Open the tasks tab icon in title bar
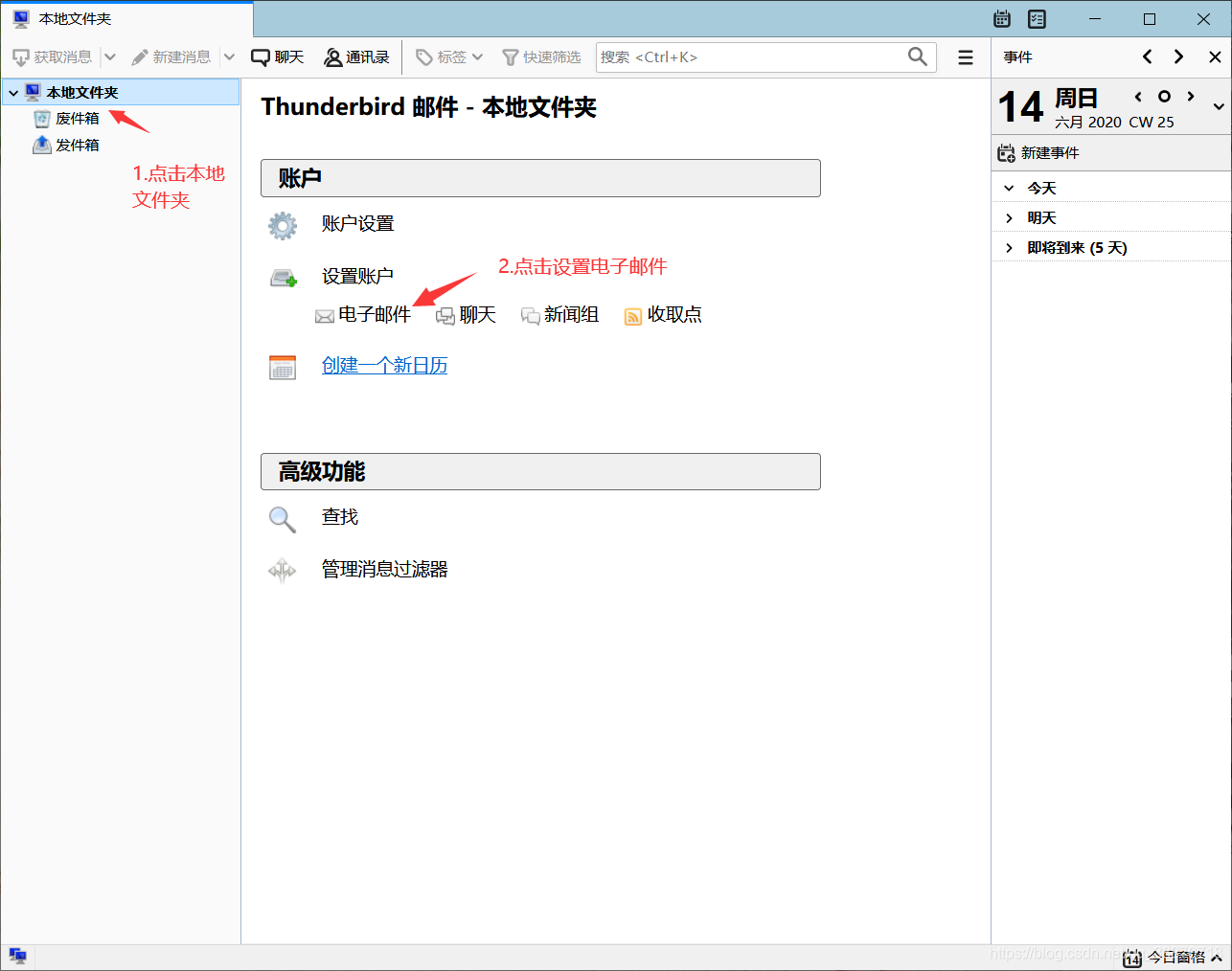Screen dimensions: 1232x971 coord(1037,18)
